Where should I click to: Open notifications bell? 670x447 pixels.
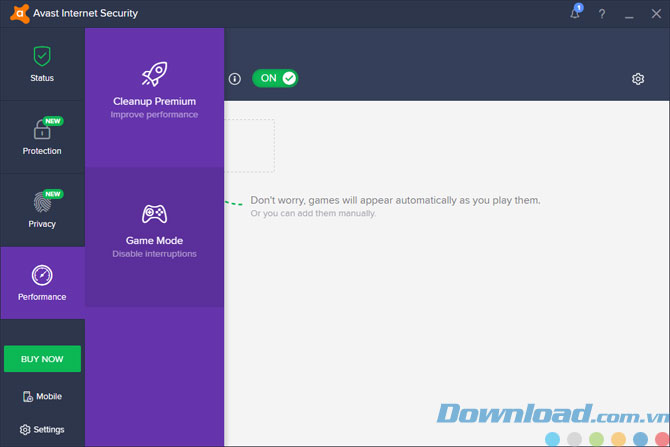click(575, 13)
